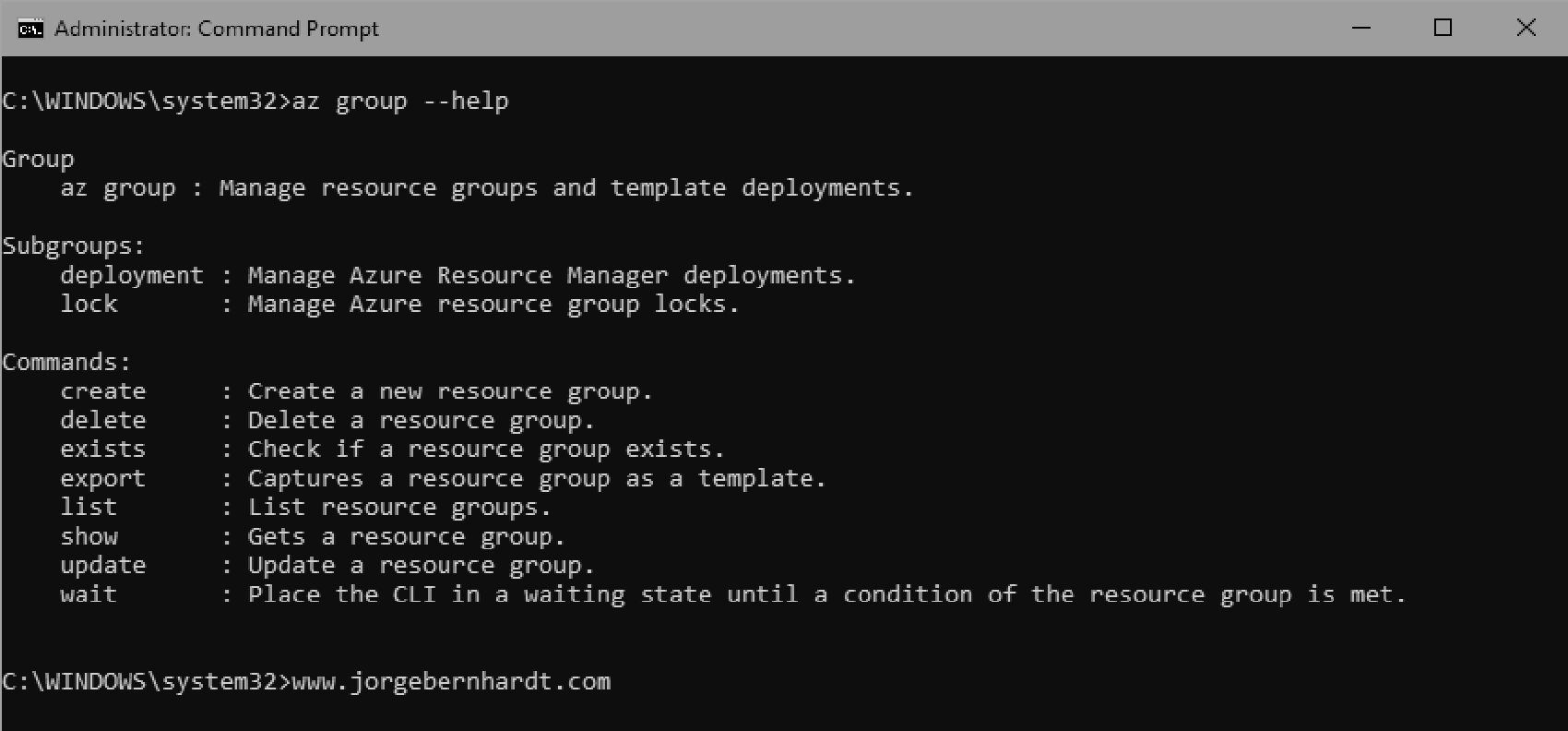Viewport: 1568px width, 731px height.
Task: Click the 'deployment' subgroup name
Action: pyautogui.click(x=132, y=276)
